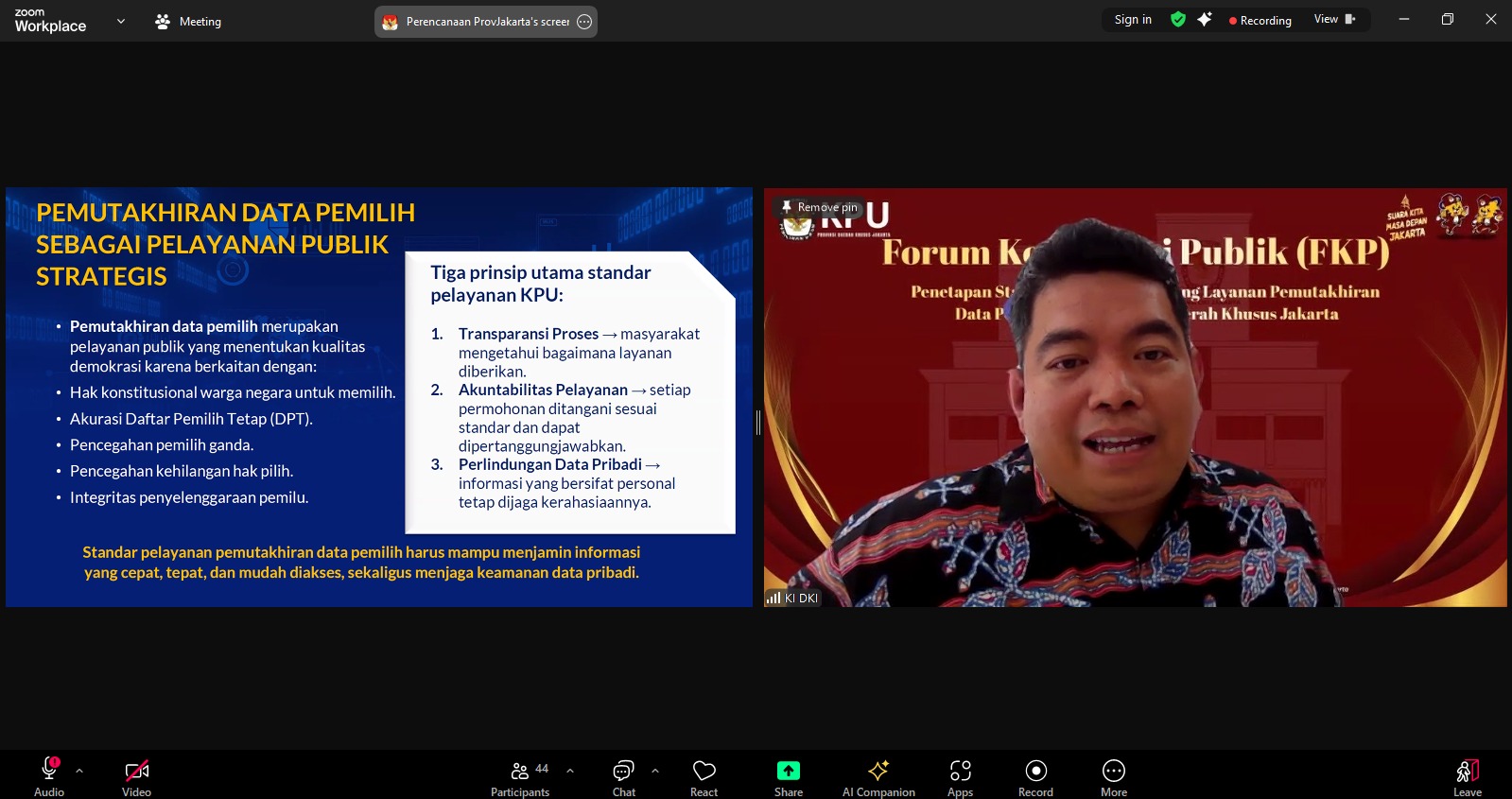The height and width of the screenshot is (799, 1512).
Task: Click the AI sparkle icon in the title bar
Action: 1205,20
